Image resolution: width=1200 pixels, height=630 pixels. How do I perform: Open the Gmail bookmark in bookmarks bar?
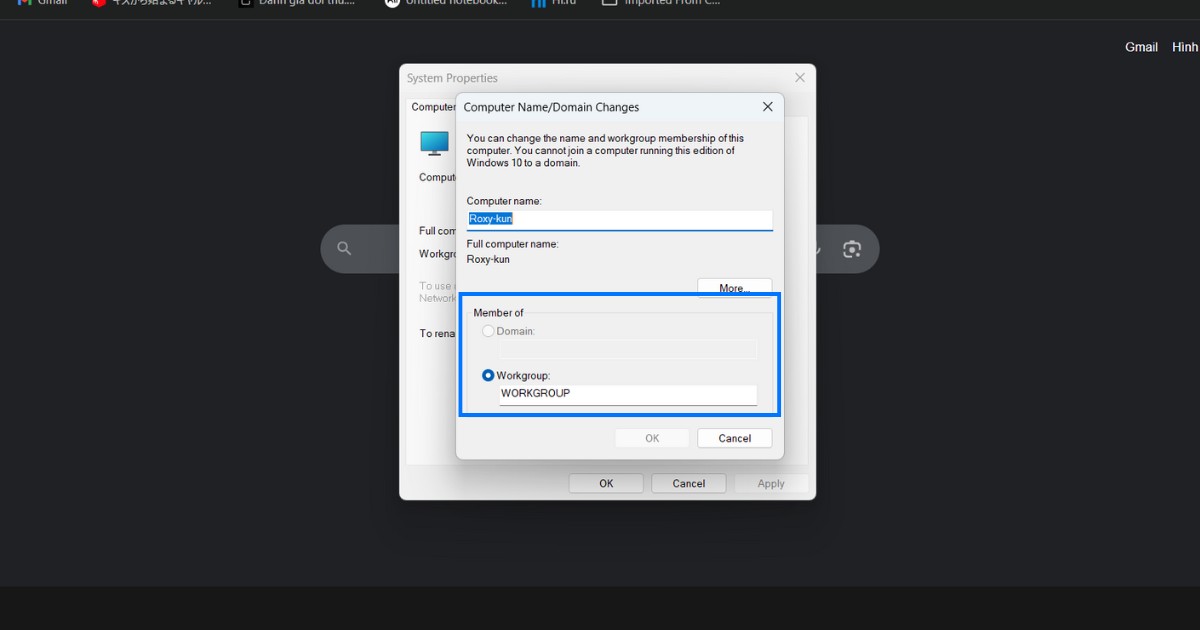[x=42, y=3]
